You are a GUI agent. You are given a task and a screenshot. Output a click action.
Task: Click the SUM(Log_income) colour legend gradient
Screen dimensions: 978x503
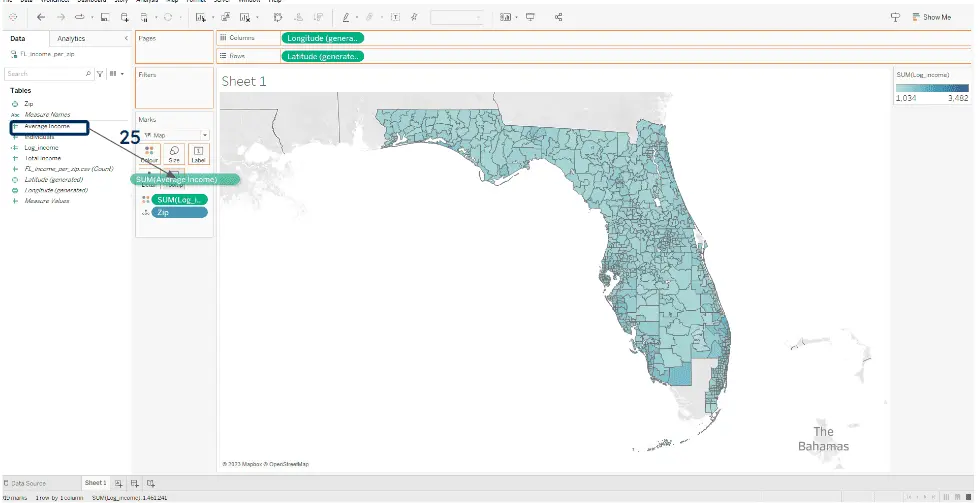pyautogui.click(x=932, y=88)
